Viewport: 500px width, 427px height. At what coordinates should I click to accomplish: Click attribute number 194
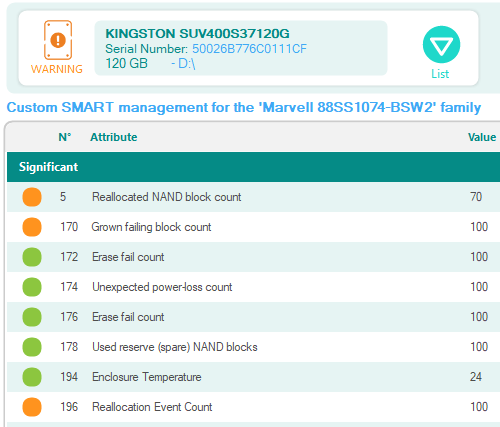[69, 377]
